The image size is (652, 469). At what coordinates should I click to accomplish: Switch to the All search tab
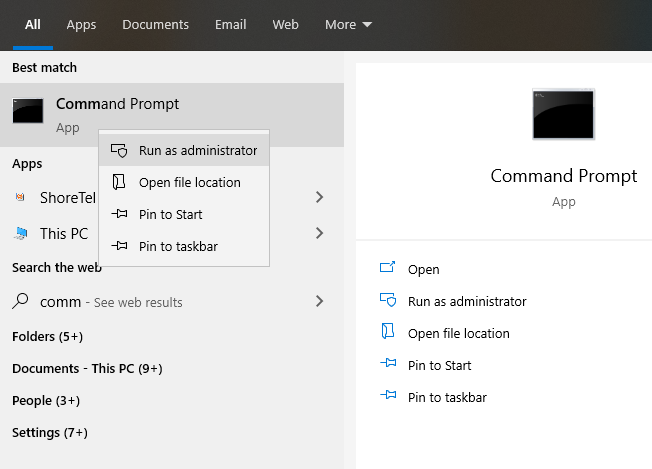(33, 25)
